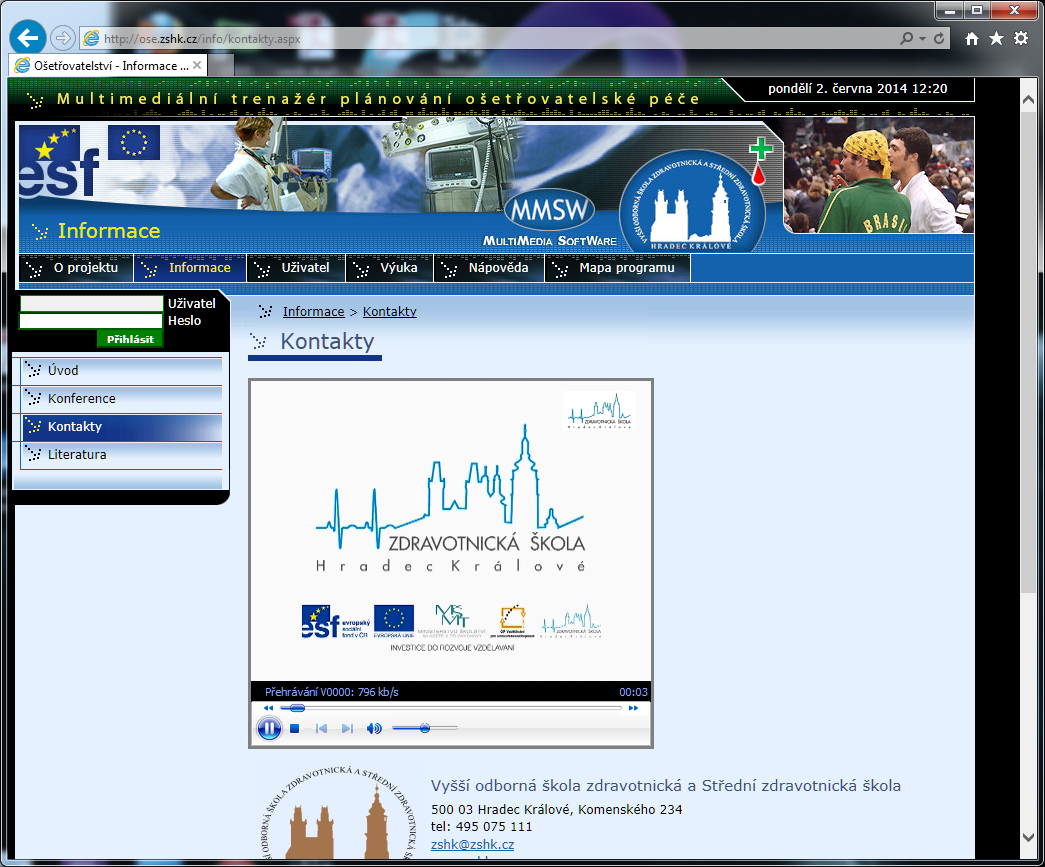Mute the player with speaker icon
This screenshot has width=1045, height=867.
pyautogui.click(x=374, y=728)
